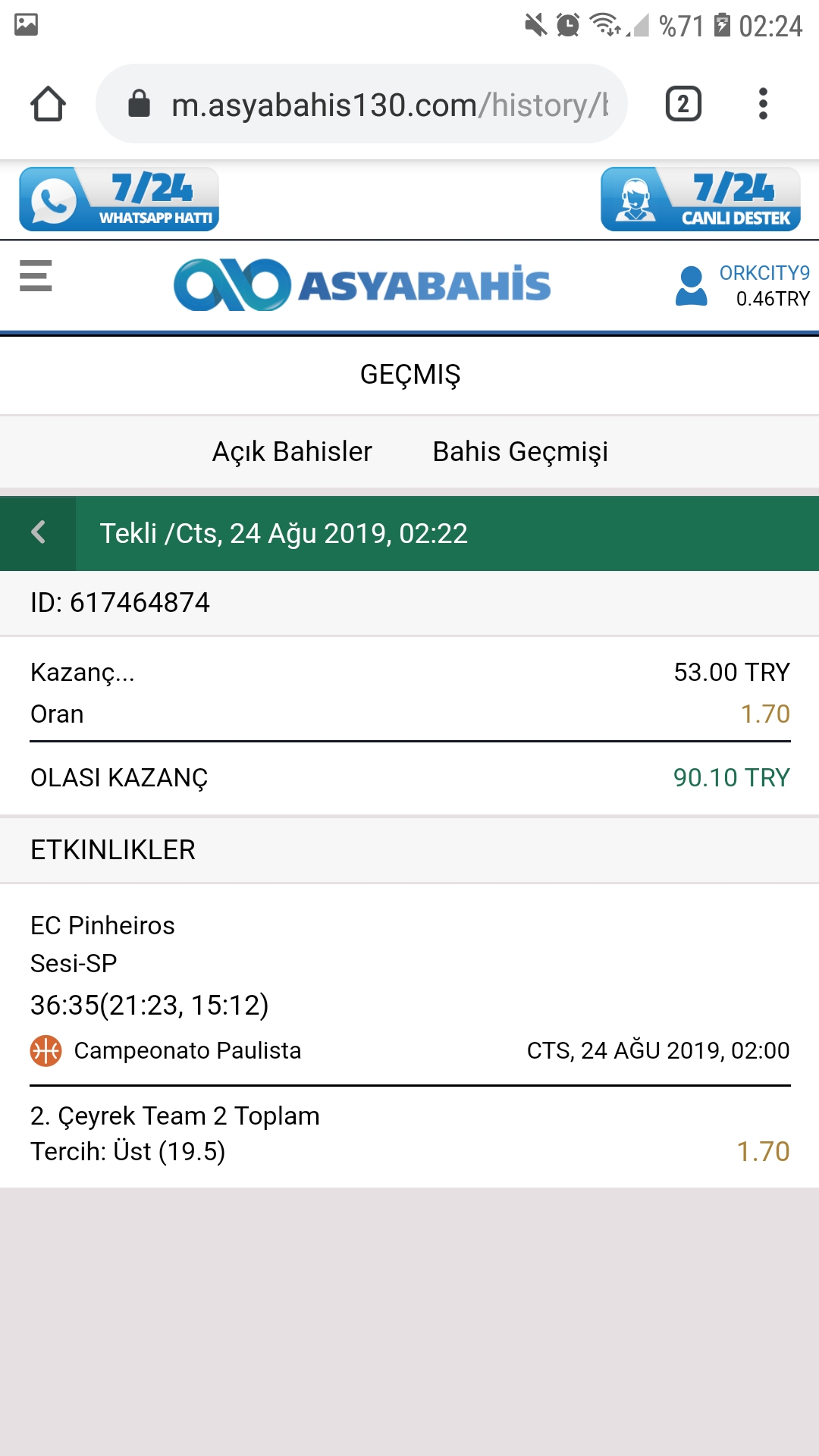Click the Asyabahis logo

(362, 285)
